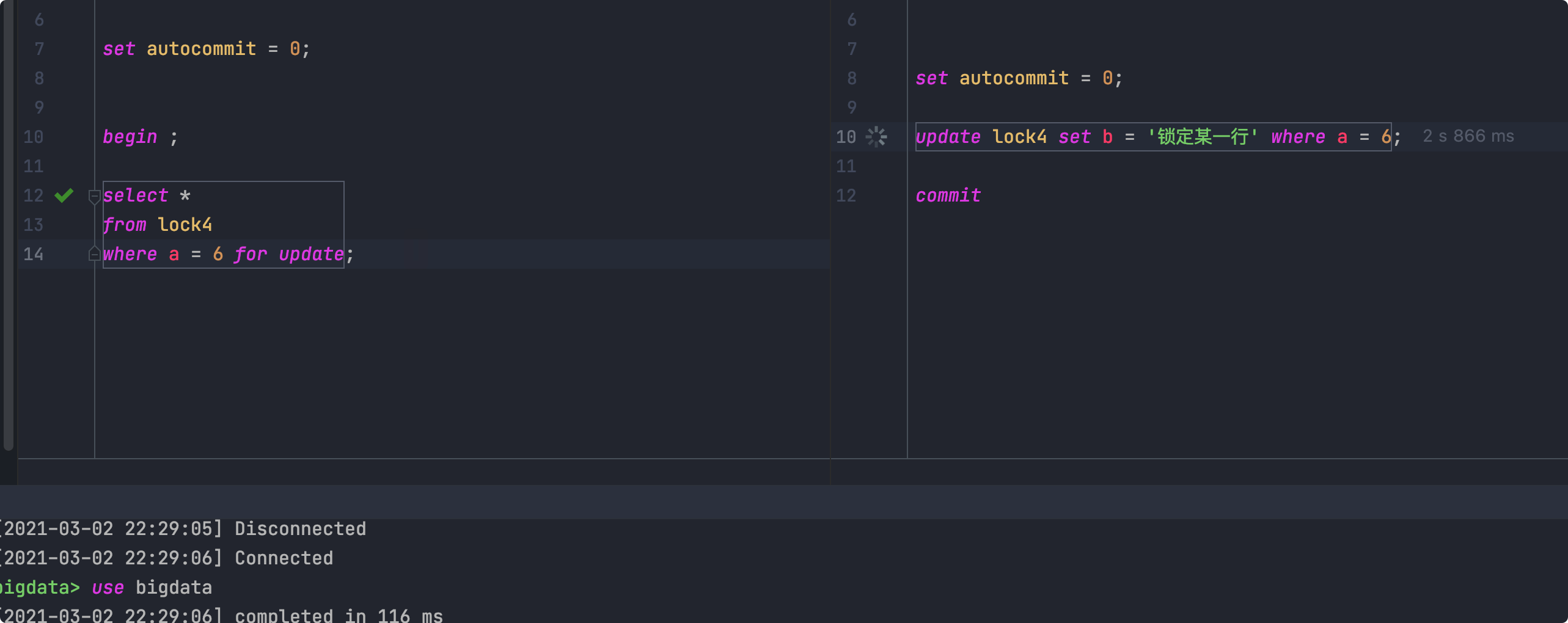
Task: Click the 'completed in 116 ms' console line
Action: click(x=221, y=614)
